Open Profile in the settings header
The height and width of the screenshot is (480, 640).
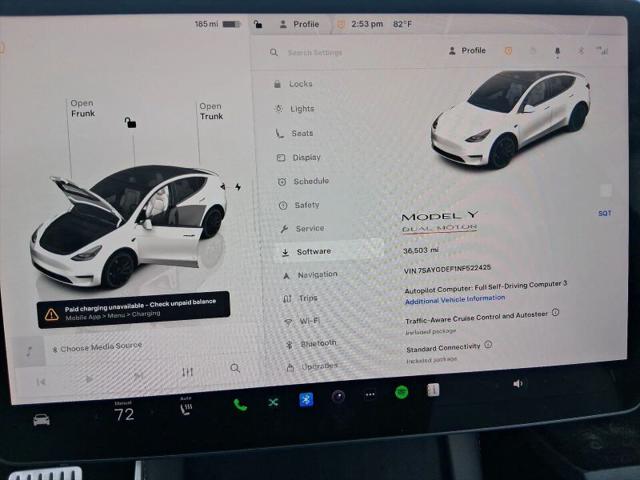tap(467, 51)
